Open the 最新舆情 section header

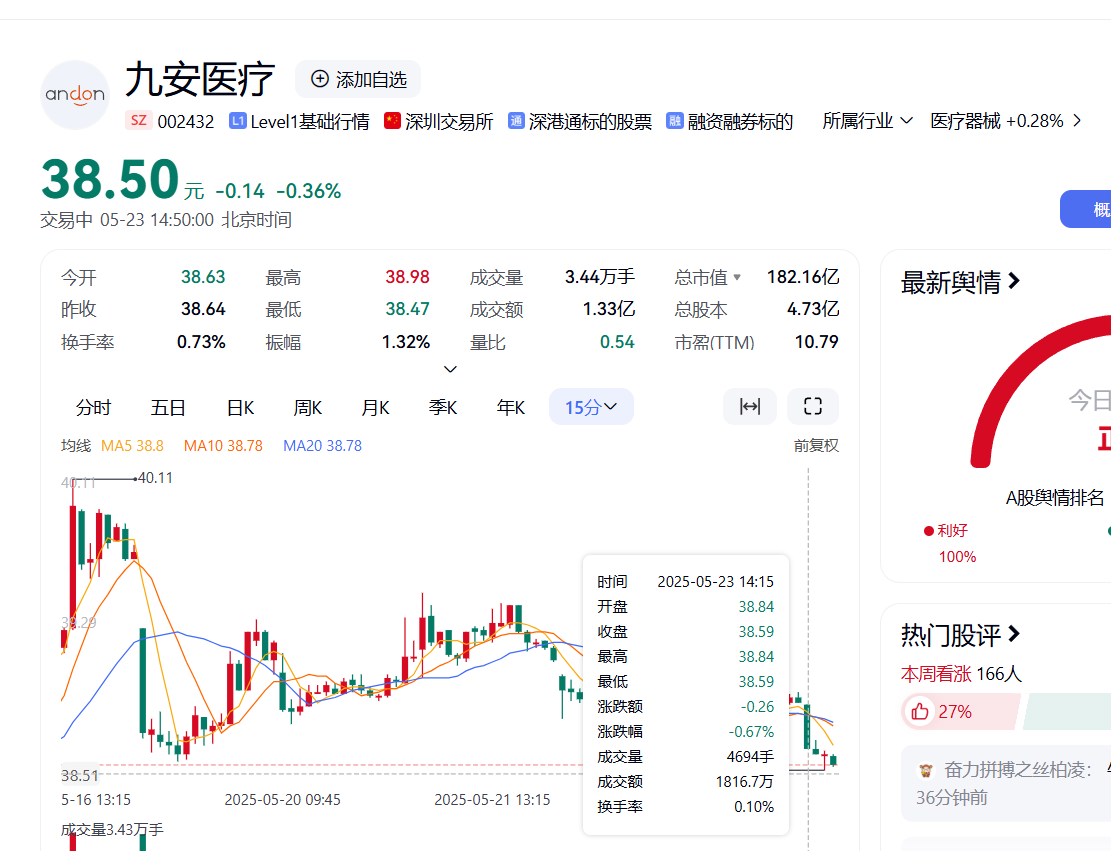click(x=960, y=282)
